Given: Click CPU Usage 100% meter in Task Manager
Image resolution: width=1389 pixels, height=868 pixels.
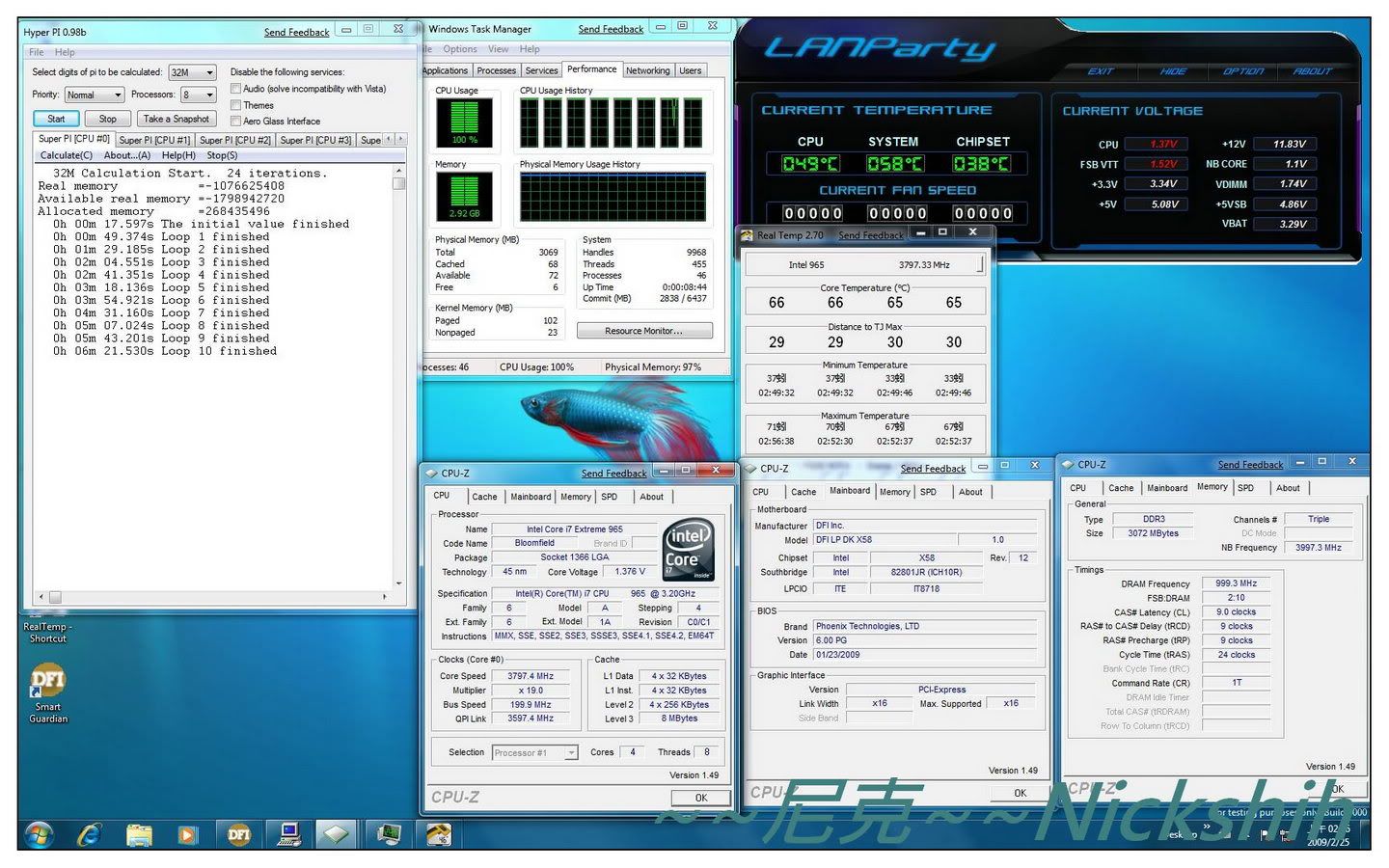Looking at the screenshot, I should coord(464,122).
